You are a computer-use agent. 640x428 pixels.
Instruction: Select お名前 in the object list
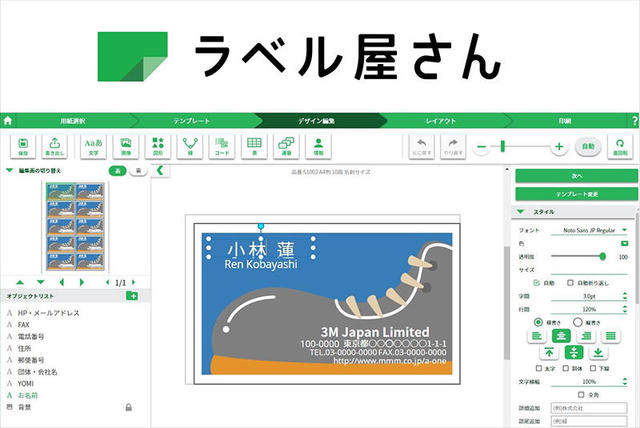click(28, 395)
